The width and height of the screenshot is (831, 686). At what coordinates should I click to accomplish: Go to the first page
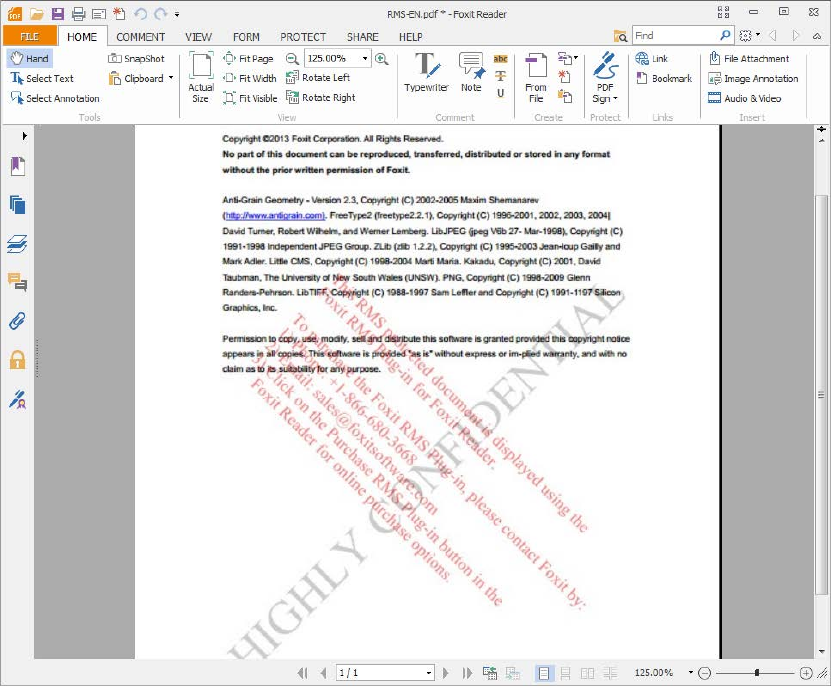coord(303,673)
